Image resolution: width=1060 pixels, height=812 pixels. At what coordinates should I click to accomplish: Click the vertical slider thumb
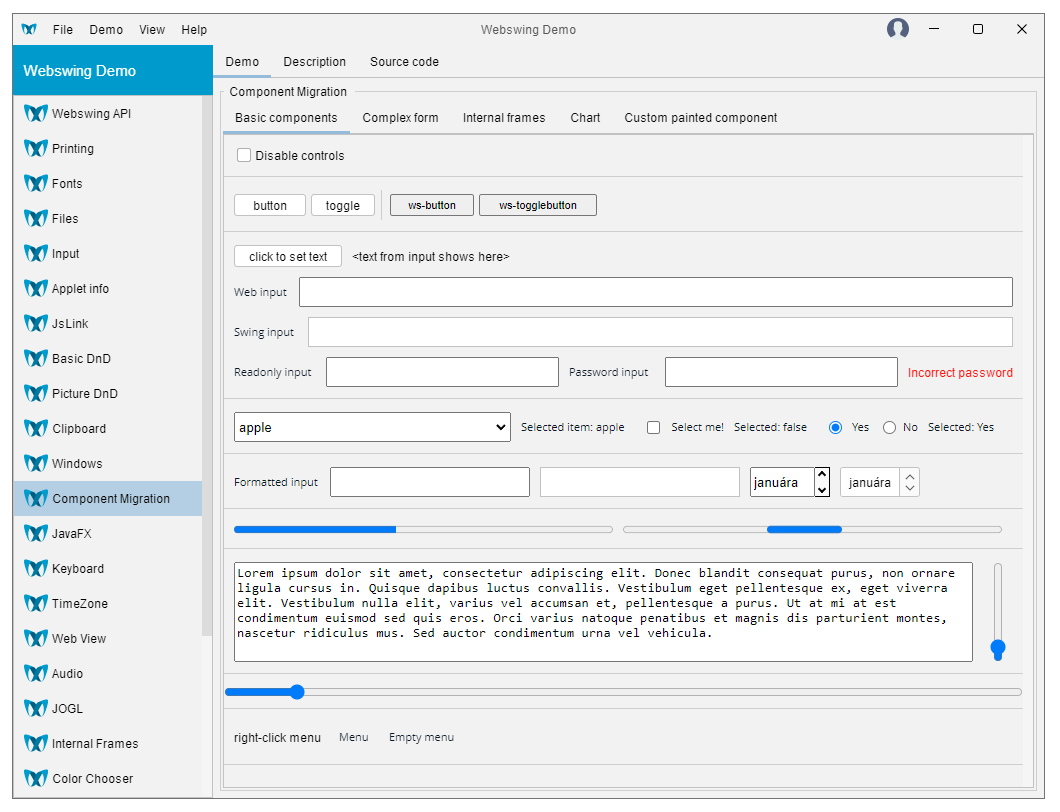click(x=998, y=649)
